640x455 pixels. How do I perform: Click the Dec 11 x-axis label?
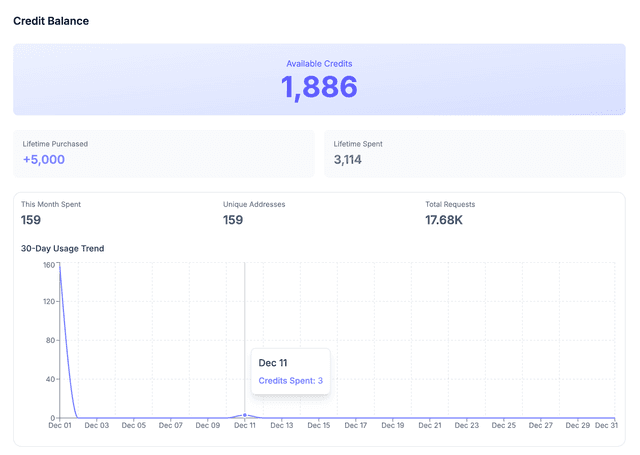click(x=245, y=425)
